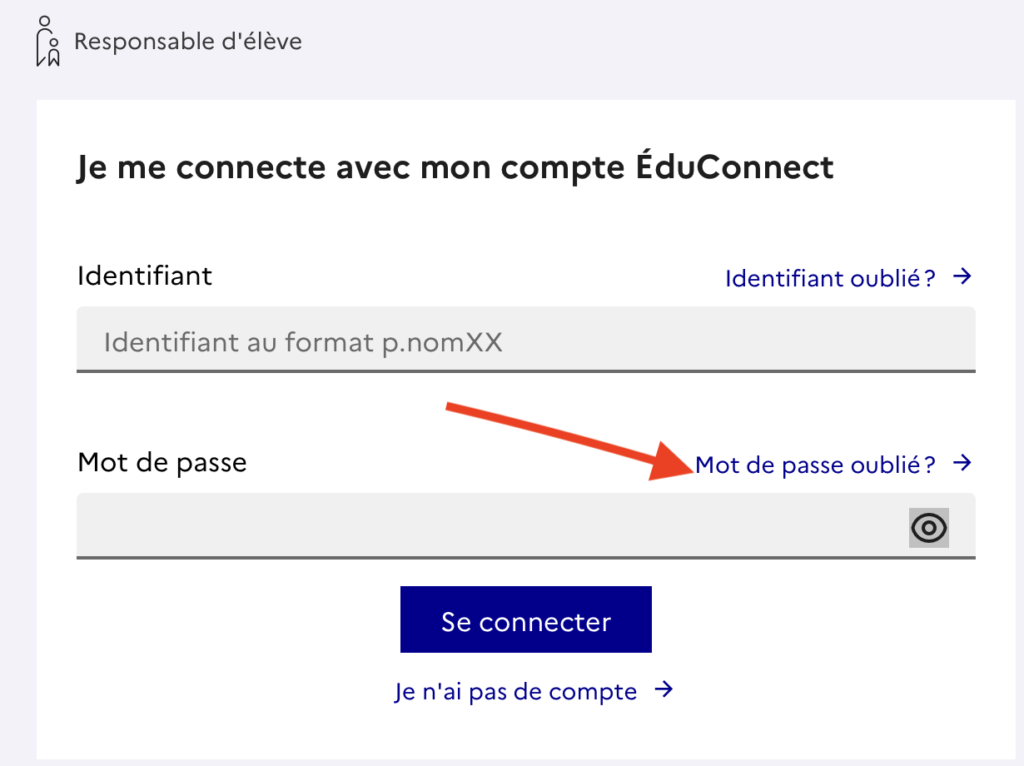Click the Mot de passe field label
Image resolution: width=1024 pixels, height=766 pixels.
162,463
